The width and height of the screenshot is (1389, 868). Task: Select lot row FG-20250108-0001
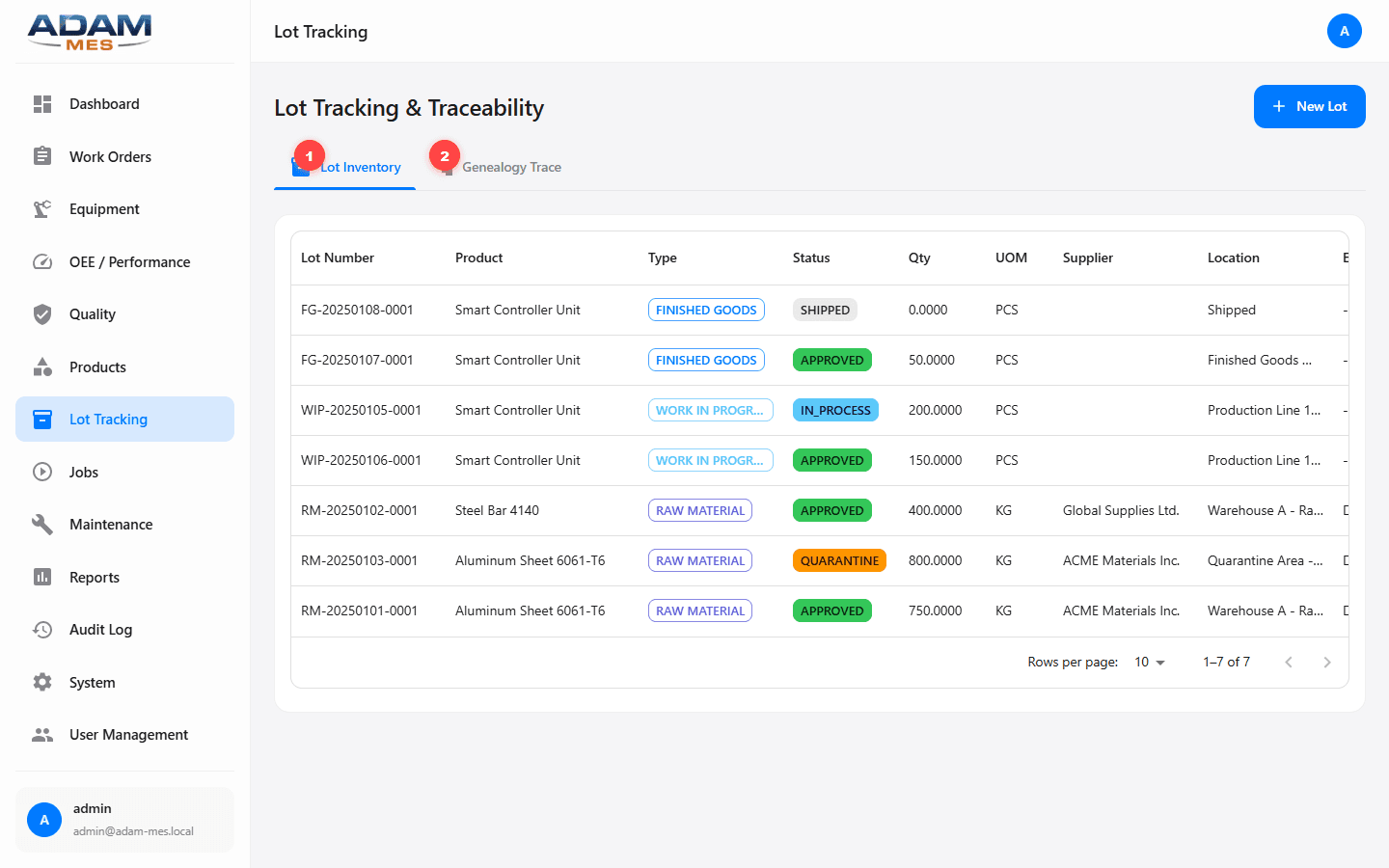click(579, 310)
